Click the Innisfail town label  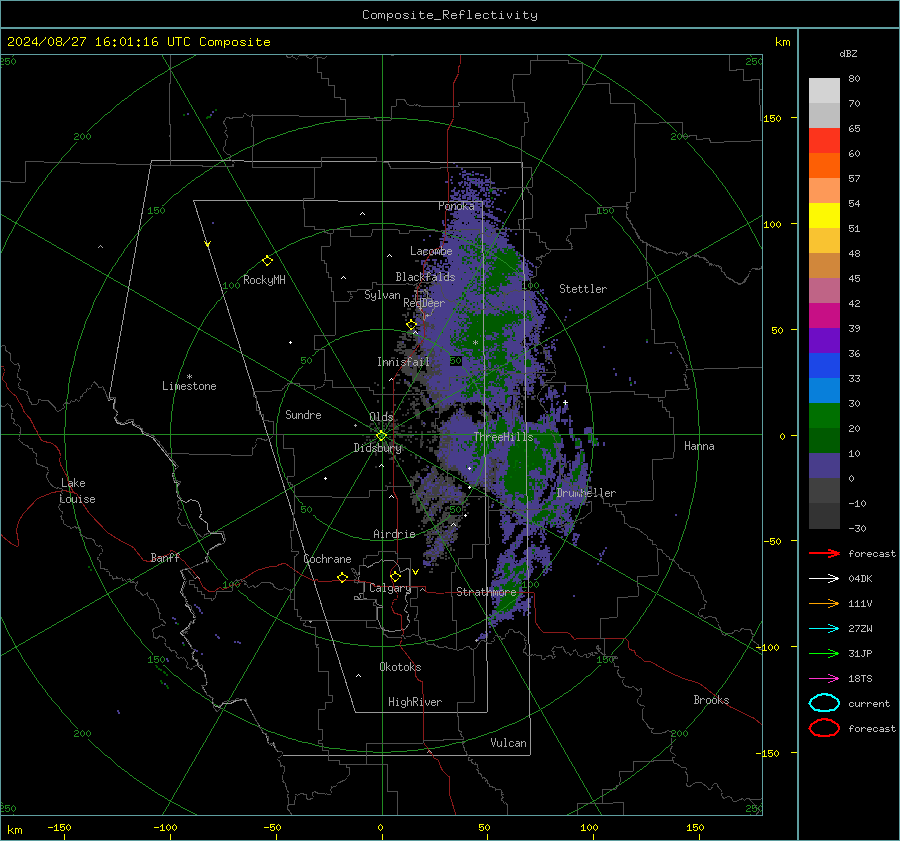403,362
